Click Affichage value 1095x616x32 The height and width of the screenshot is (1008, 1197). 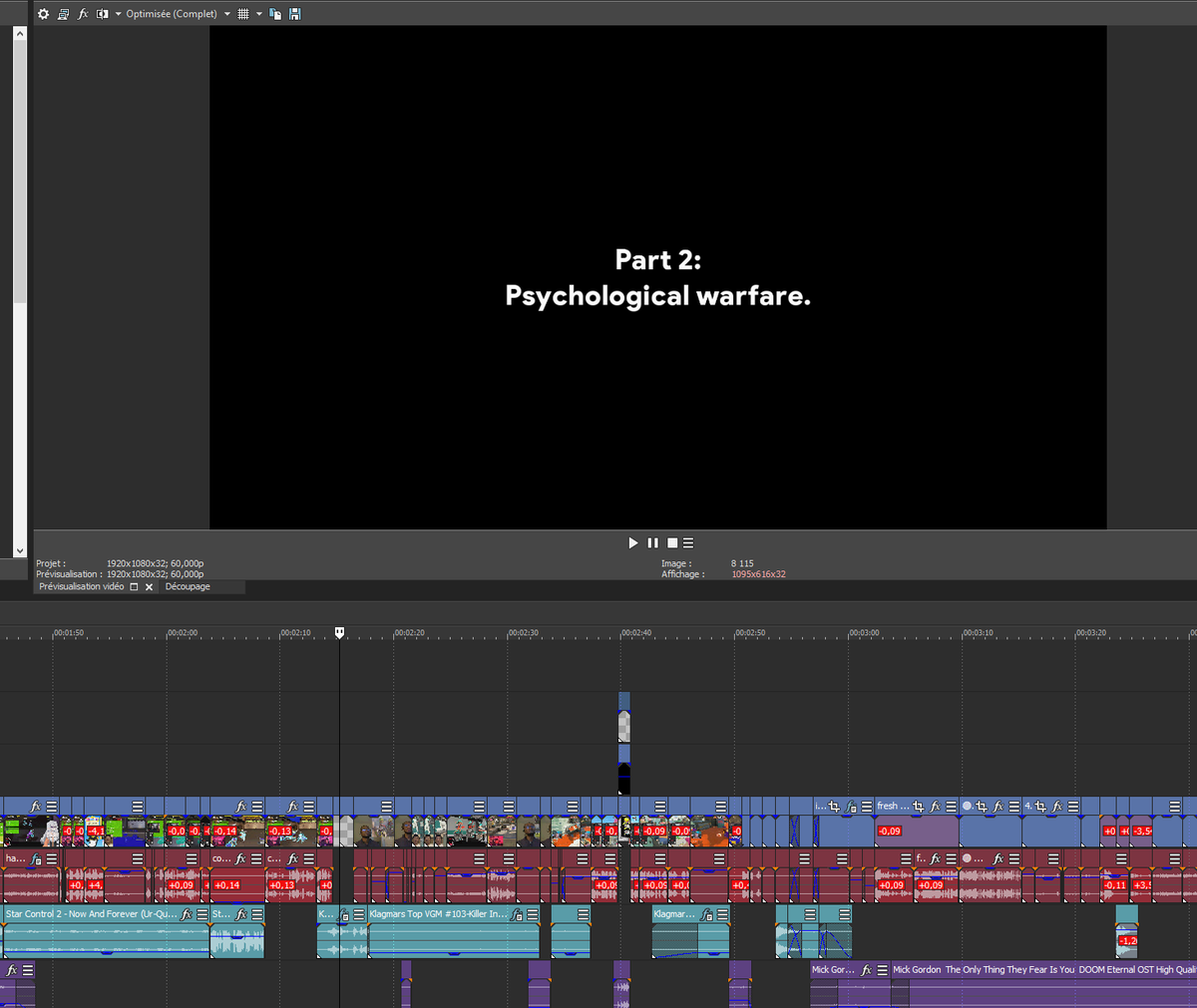(758, 574)
